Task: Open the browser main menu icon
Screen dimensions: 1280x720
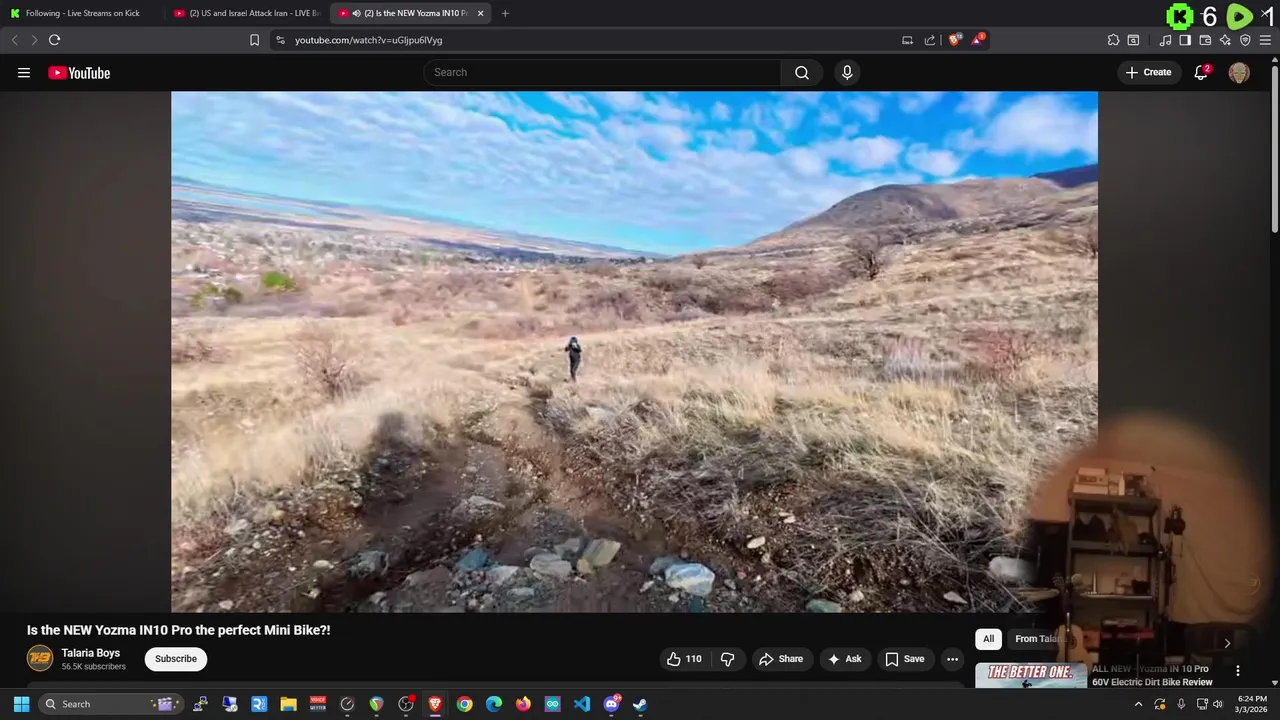Action: click(x=1265, y=40)
